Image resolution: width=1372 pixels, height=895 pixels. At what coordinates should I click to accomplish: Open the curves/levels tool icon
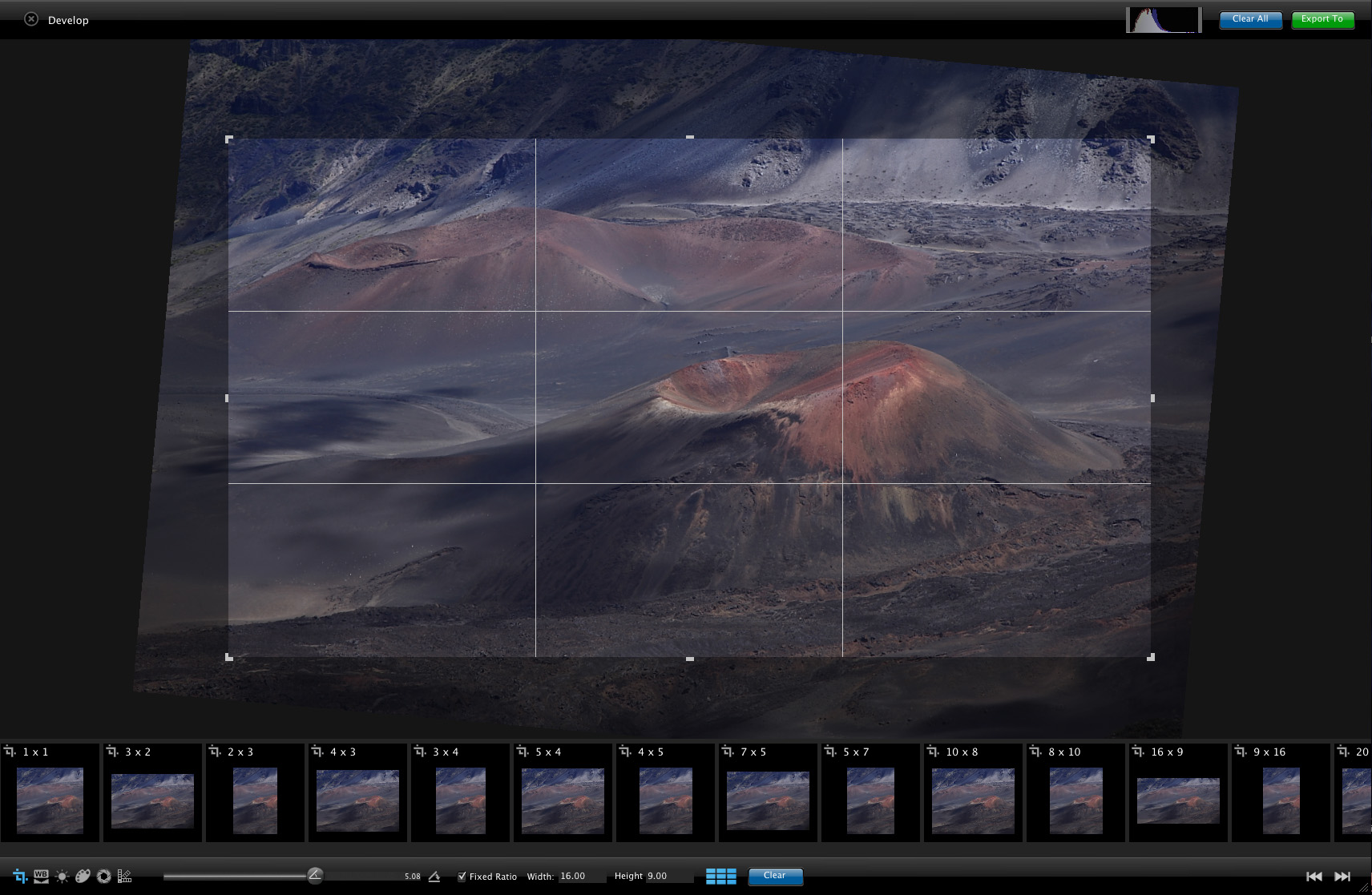click(x=124, y=876)
